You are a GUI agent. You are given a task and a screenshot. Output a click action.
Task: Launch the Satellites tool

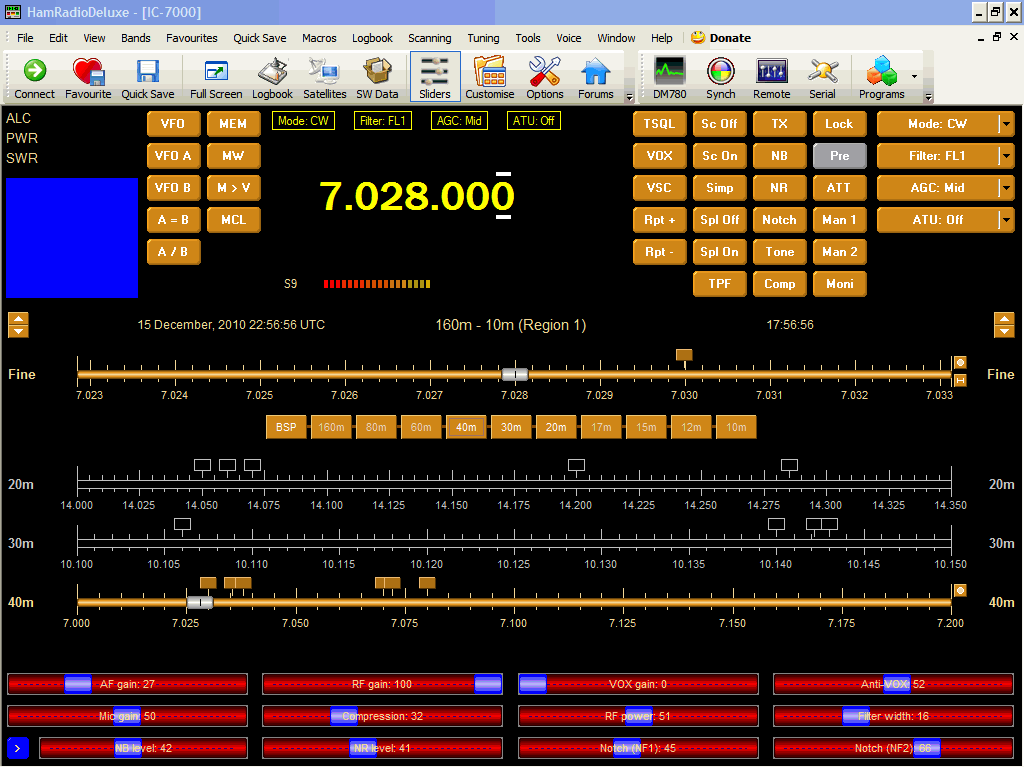pos(325,77)
